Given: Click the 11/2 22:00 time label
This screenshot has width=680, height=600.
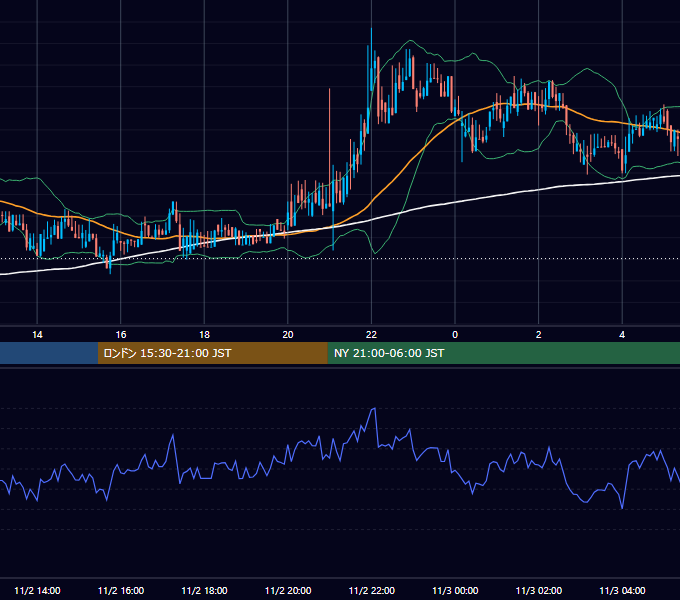Looking at the screenshot, I should tap(372, 590).
